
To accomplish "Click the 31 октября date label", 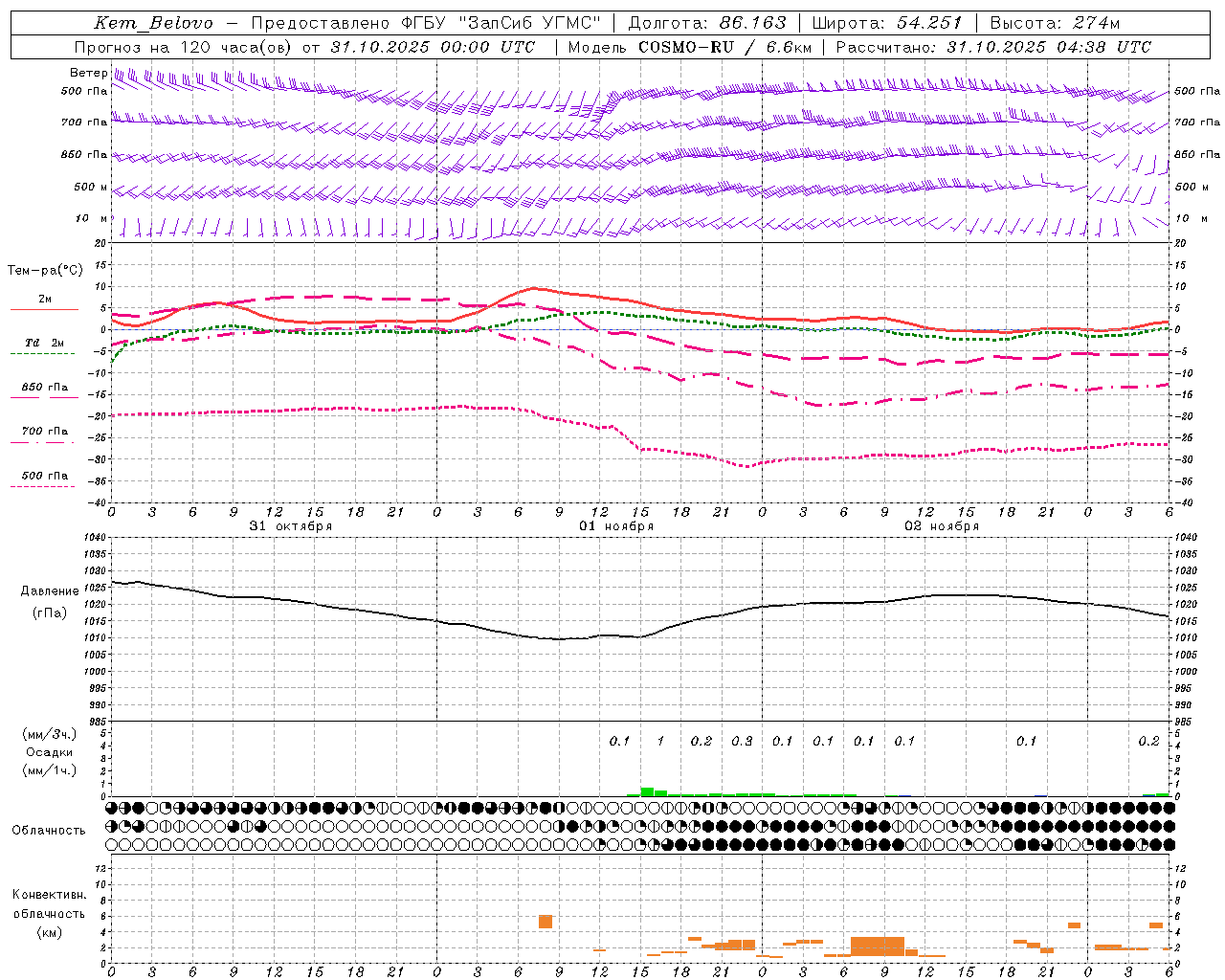I will tap(291, 526).
